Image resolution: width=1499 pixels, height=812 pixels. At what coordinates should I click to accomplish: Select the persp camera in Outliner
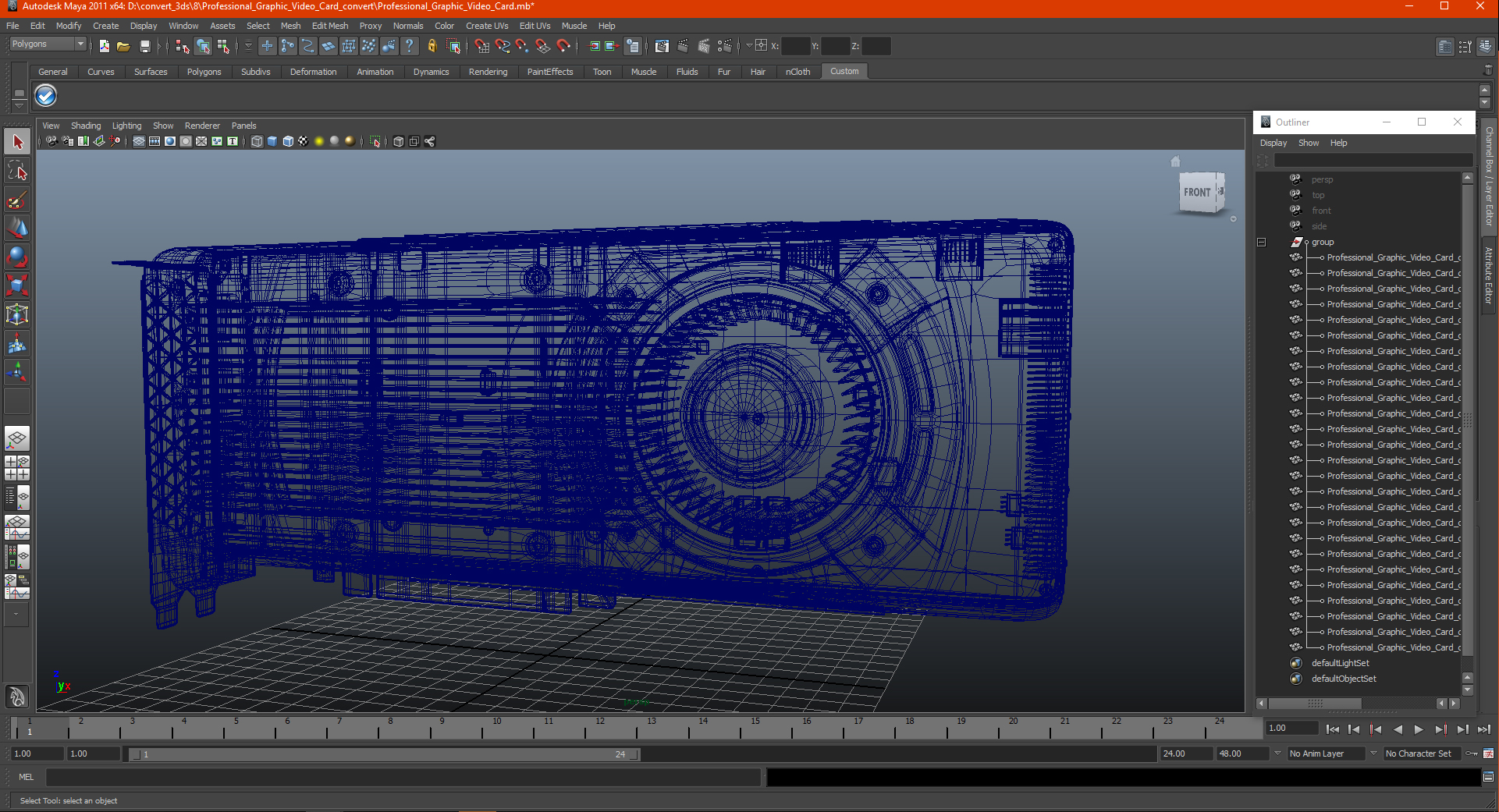[x=1322, y=179]
